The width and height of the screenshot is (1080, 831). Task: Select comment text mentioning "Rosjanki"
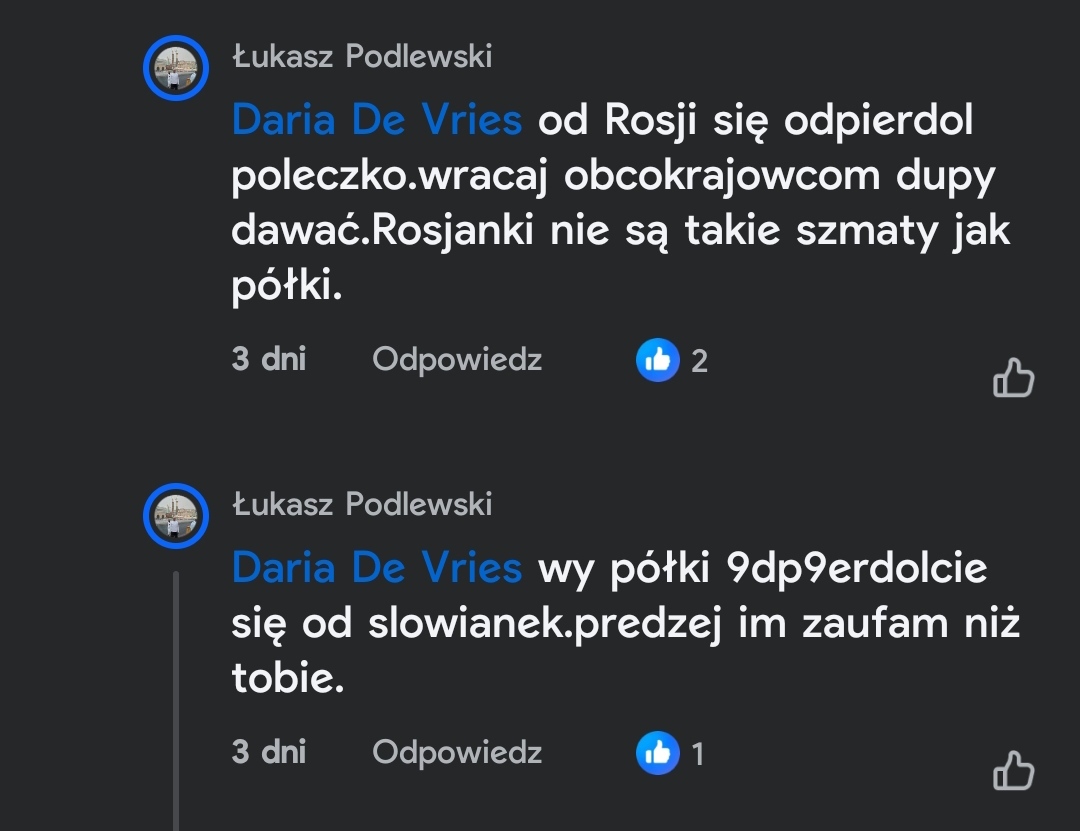620,232
